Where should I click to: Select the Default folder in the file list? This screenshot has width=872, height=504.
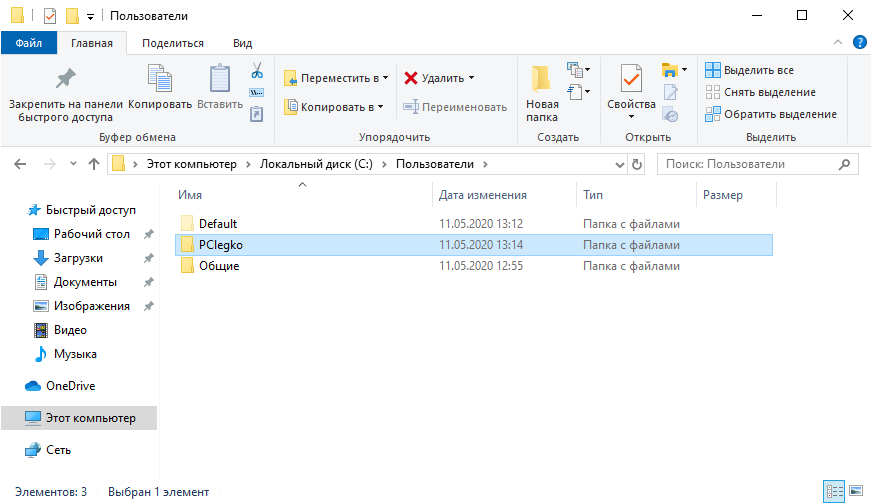(217, 223)
